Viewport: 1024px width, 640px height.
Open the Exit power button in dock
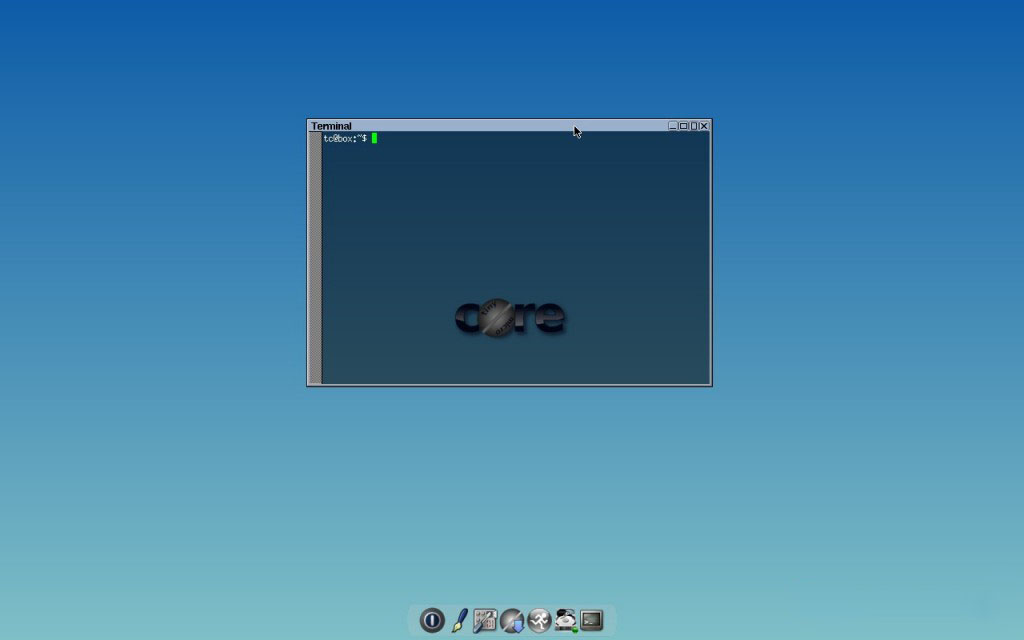432,620
